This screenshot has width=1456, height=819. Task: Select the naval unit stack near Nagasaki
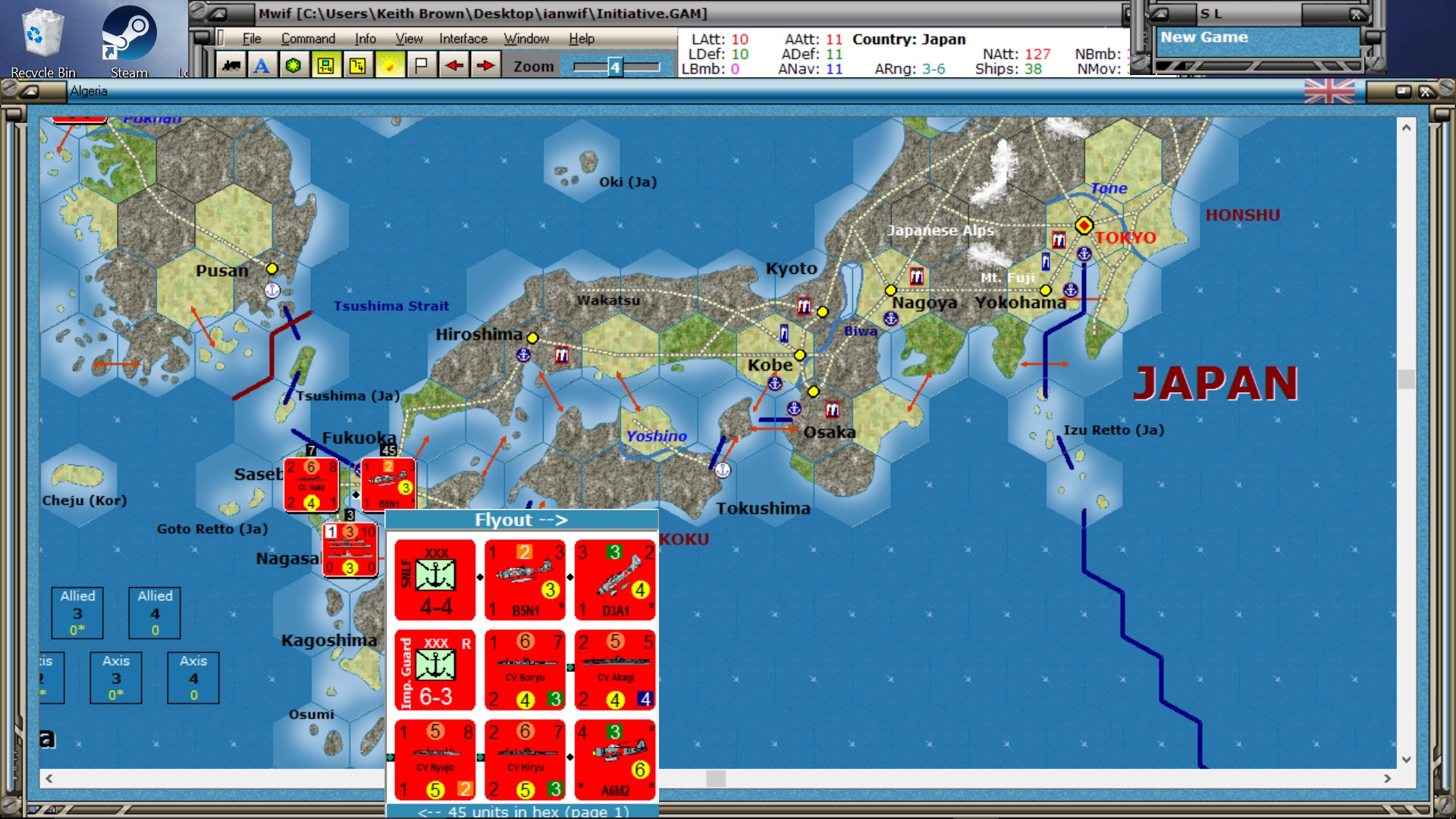pyautogui.click(x=350, y=550)
